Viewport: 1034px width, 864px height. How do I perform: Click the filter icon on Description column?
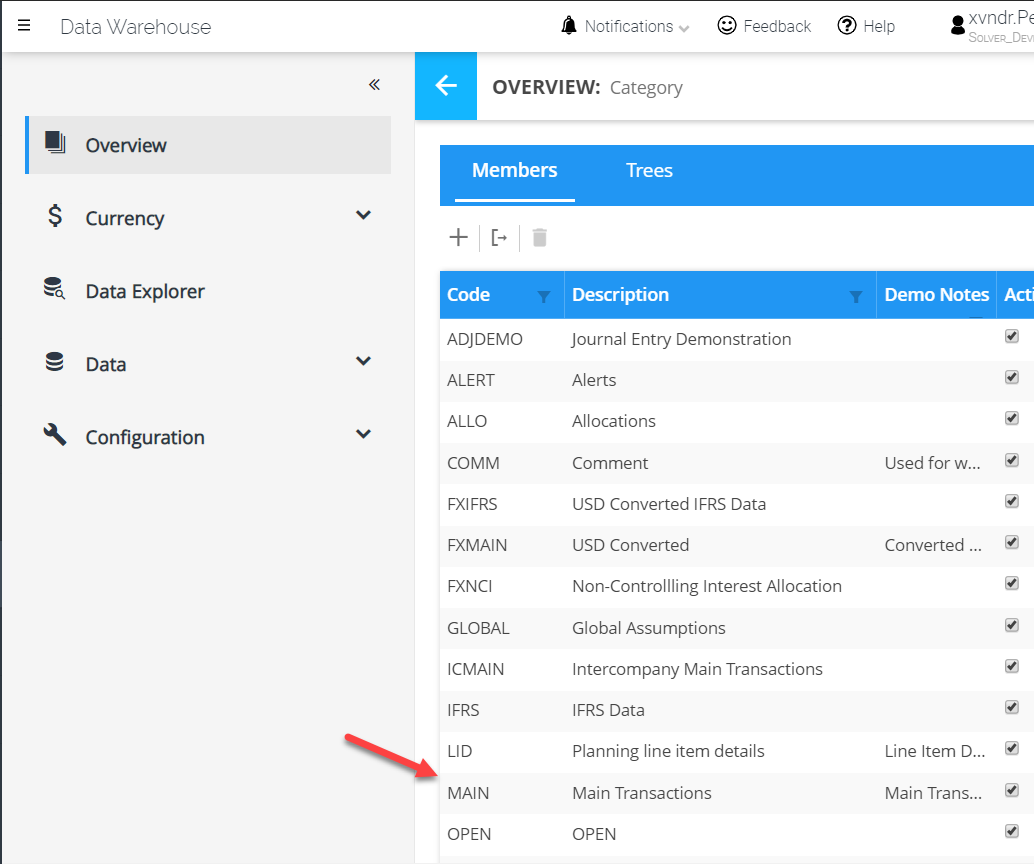tap(855, 296)
